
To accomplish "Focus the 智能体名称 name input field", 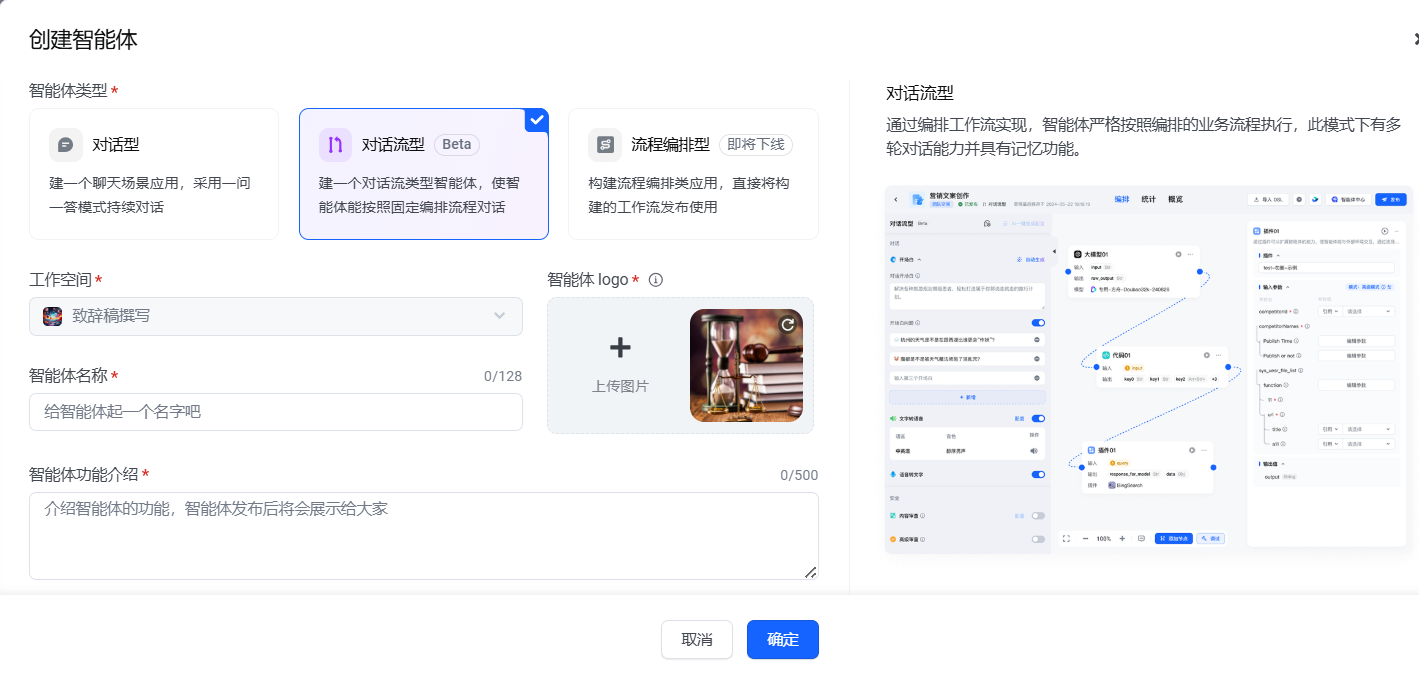I will [275, 412].
